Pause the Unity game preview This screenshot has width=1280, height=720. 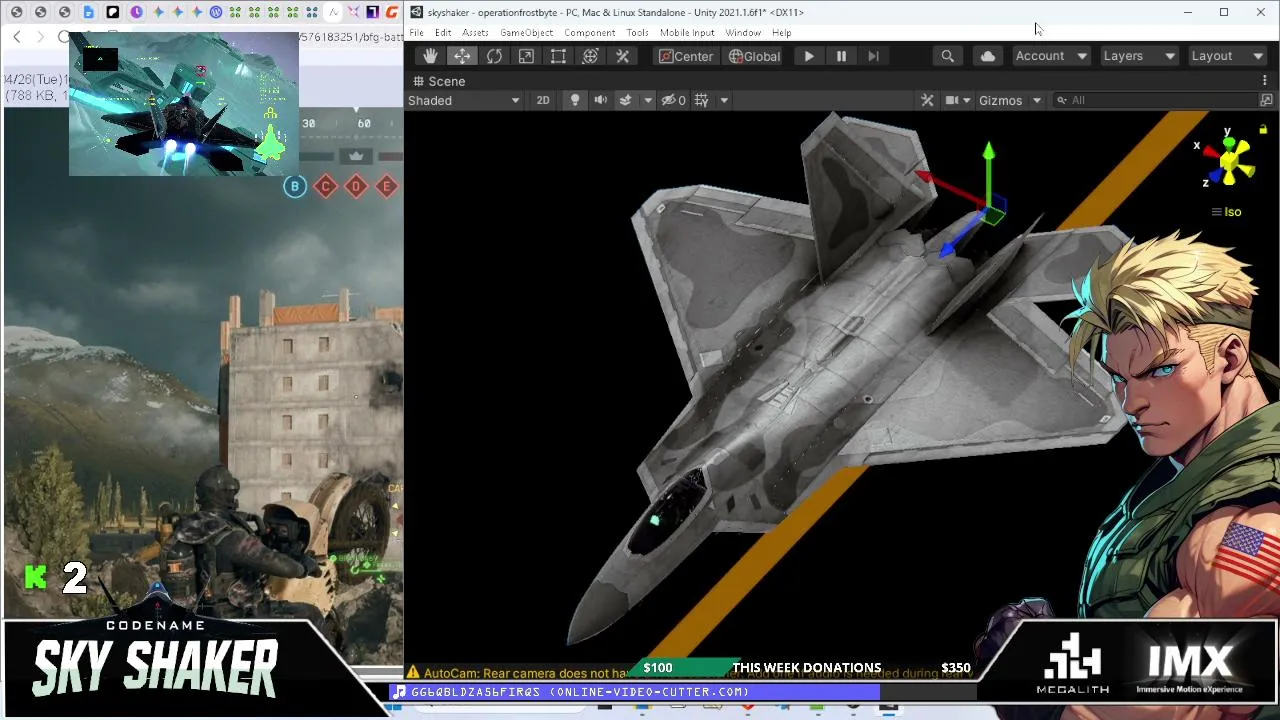[x=841, y=56]
